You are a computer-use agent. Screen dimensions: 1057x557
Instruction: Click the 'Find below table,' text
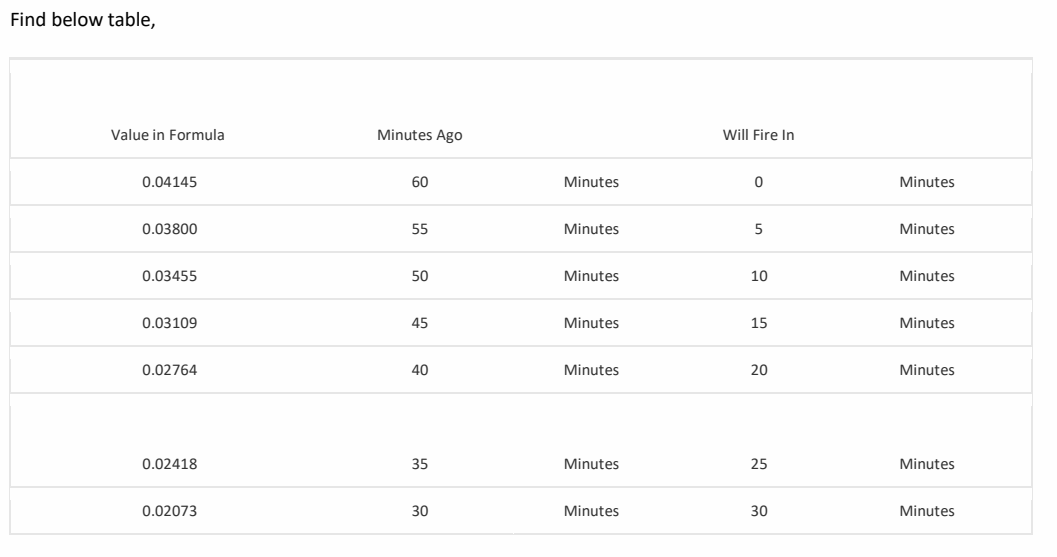pyautogui.click(x=83, y=20)
